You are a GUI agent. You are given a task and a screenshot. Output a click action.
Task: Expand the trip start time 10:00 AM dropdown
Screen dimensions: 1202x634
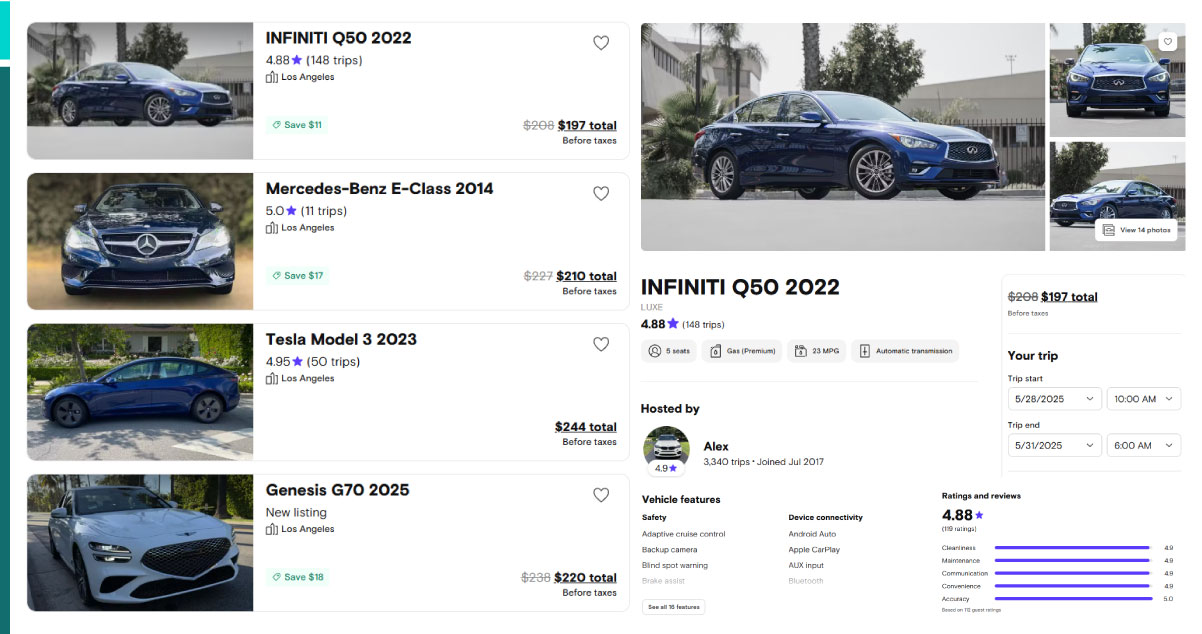point(1143,399)
